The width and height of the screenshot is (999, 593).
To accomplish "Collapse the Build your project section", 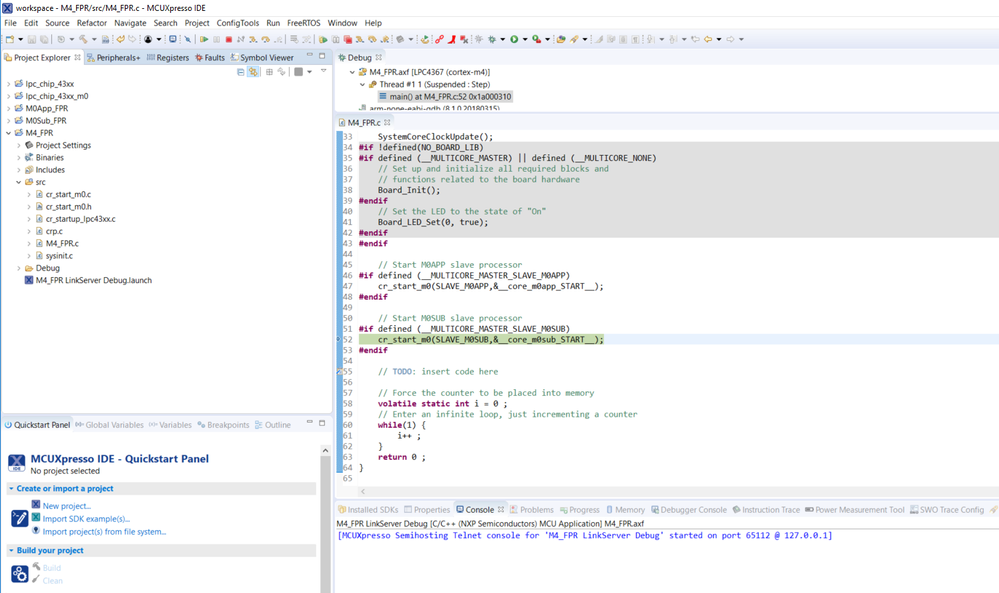I will 11,550.
